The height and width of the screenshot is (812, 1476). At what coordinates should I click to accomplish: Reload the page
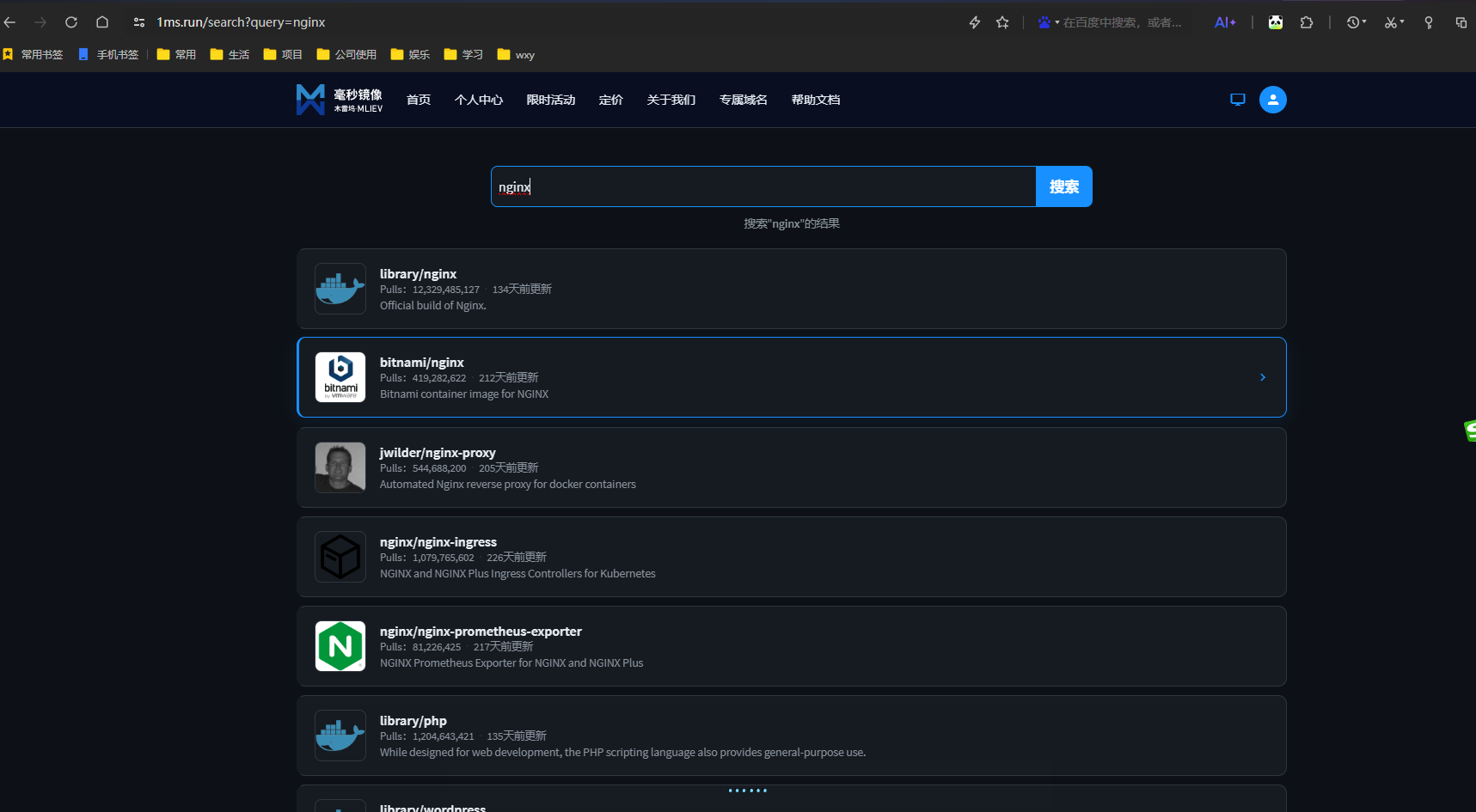71,22
